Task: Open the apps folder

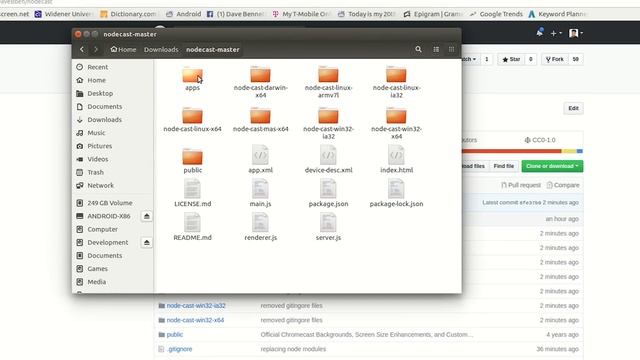Action: coord(192,79)
